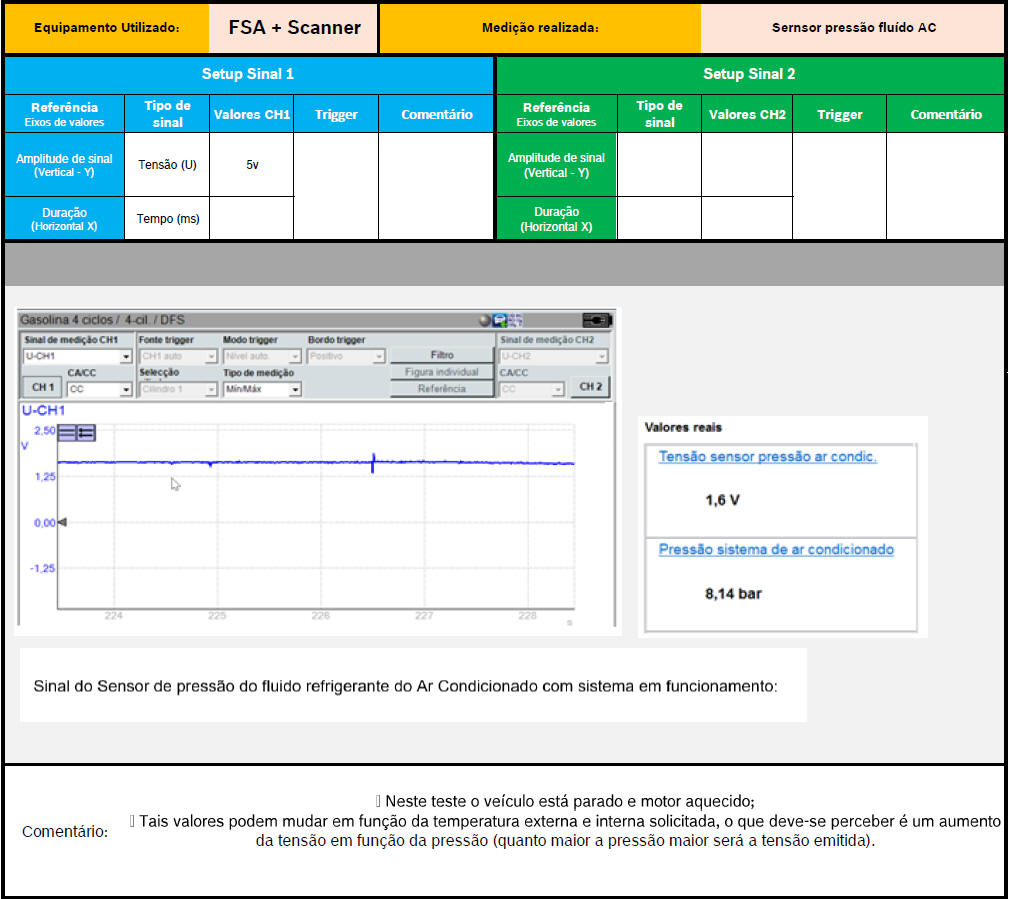
Task: Click the battery/device icon in the title bar
Action: click(x=596, y=320)
